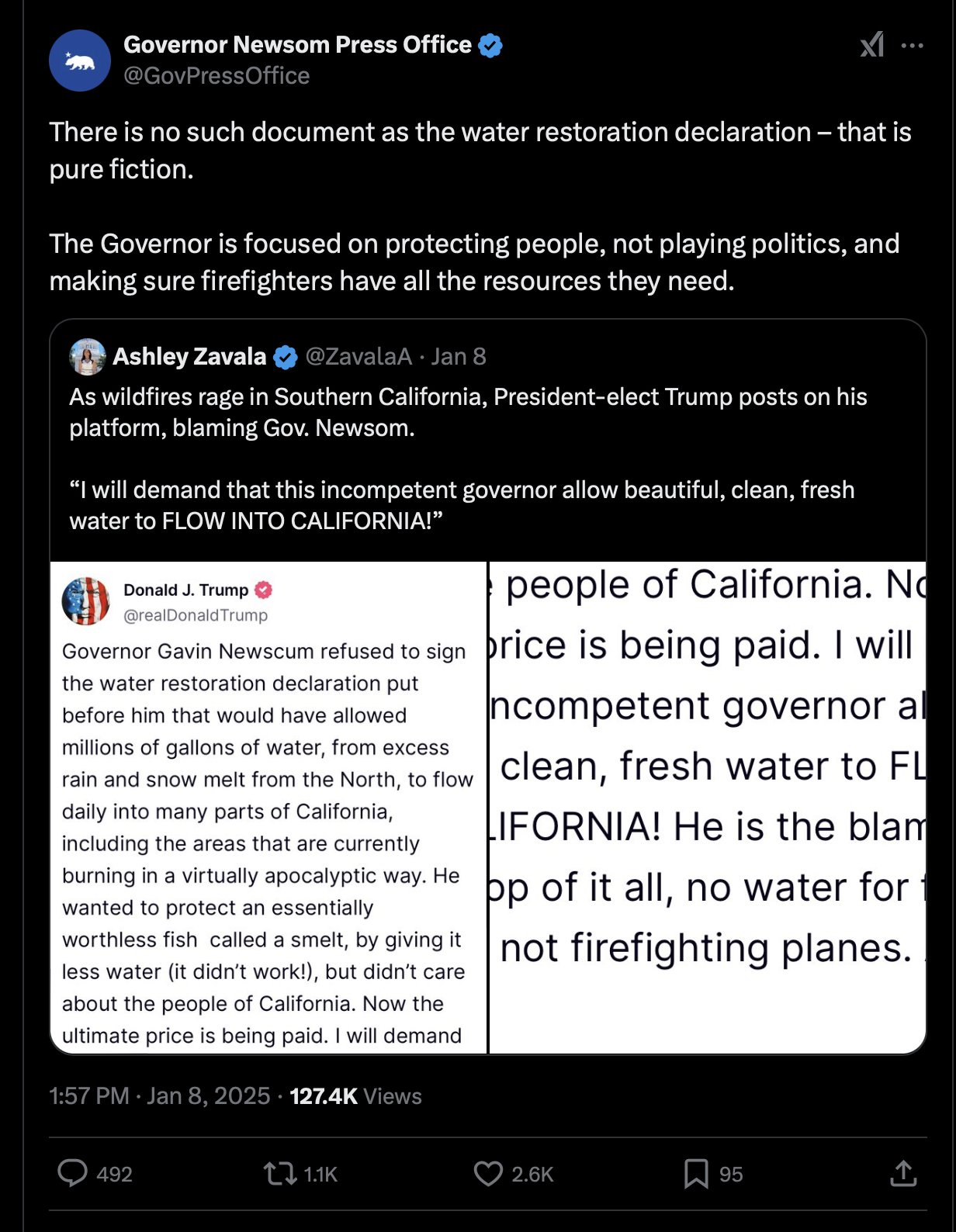This screenshot has width=956, height=1232.
Task: Open the three-dot more options menu
Action: coord(913,46)
